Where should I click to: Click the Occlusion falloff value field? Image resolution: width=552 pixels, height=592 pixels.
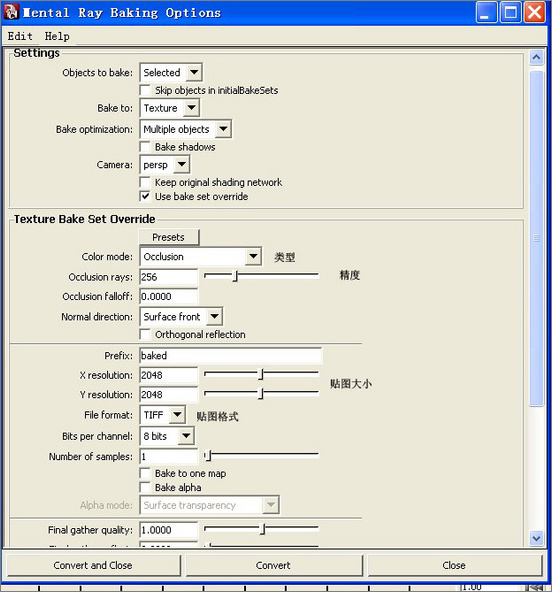168,297
